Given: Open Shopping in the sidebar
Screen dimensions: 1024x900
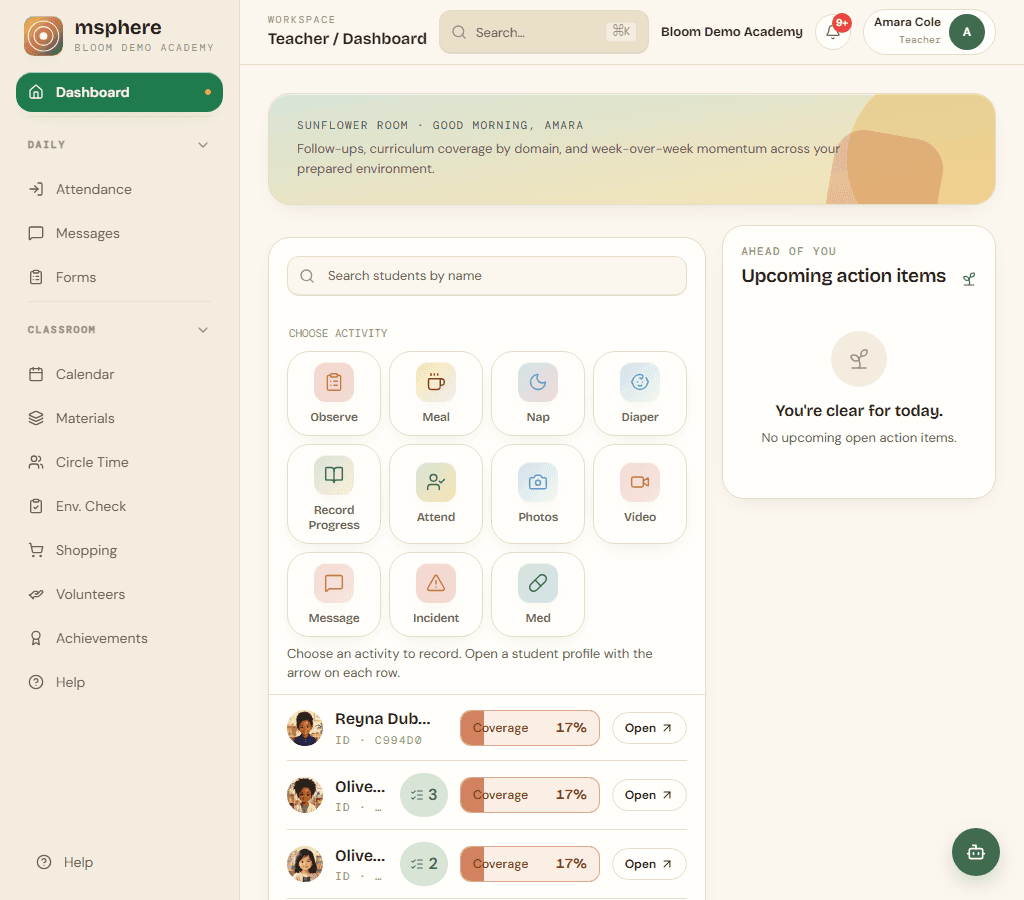Looking at the screenshot, I should [x=120, y=550].
